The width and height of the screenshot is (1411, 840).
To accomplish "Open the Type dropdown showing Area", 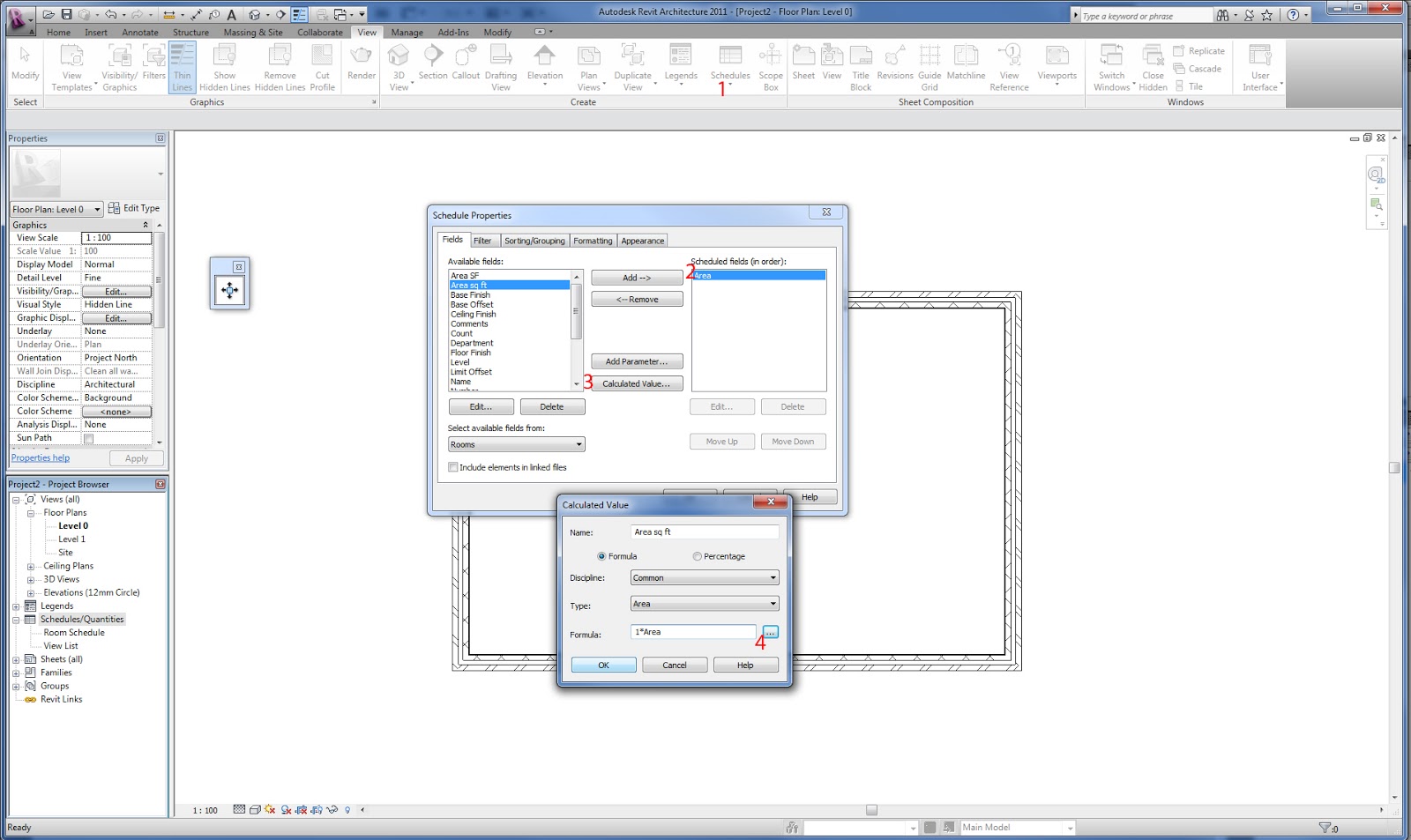I will 703,604.
